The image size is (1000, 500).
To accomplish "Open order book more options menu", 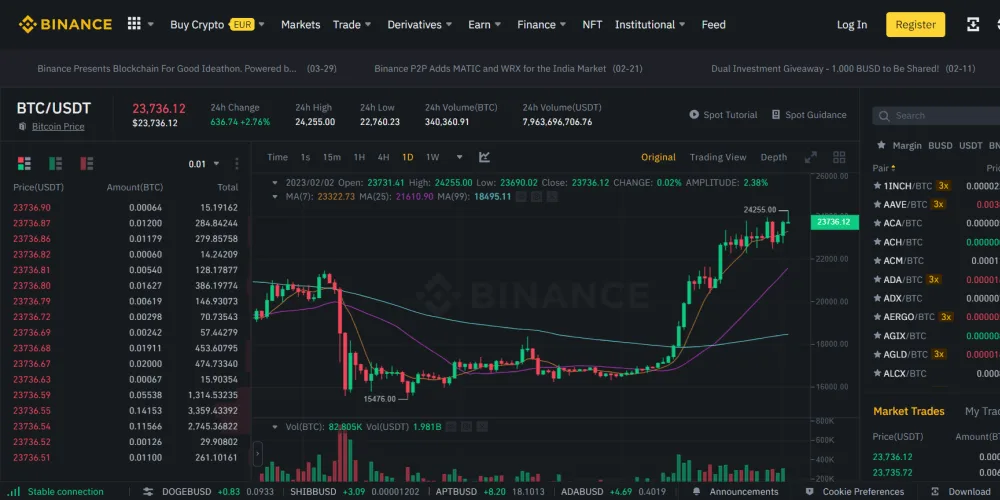I will [x=237, y=164].
